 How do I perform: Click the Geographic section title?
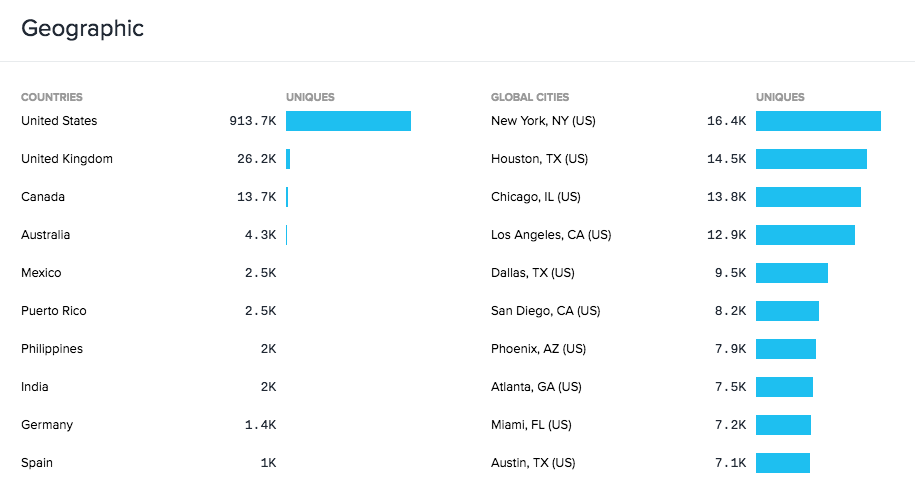tap(83, 28)
